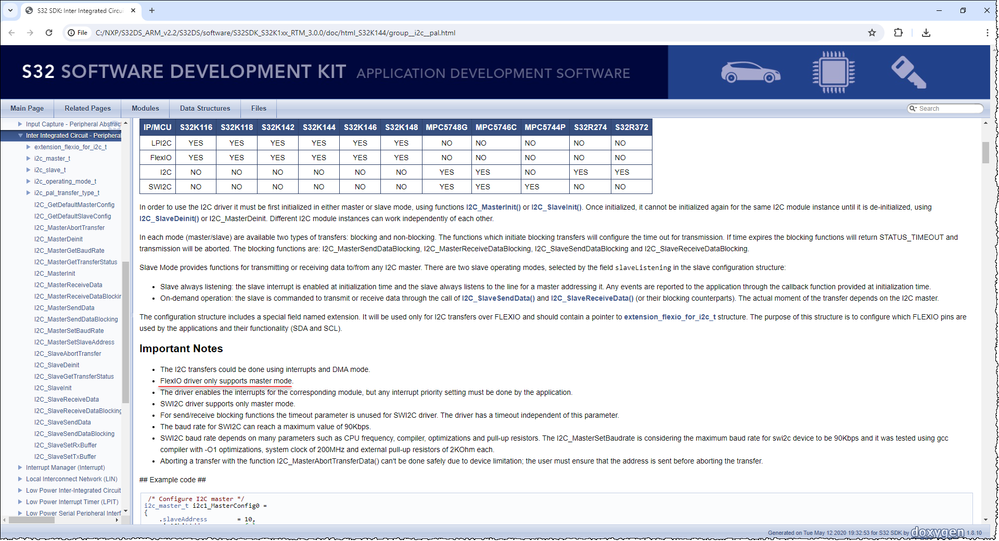This screenshot has width=999, height=541.
Task: Select I2C_MasterInit in the tree
Action: click(x=55, y=273)
